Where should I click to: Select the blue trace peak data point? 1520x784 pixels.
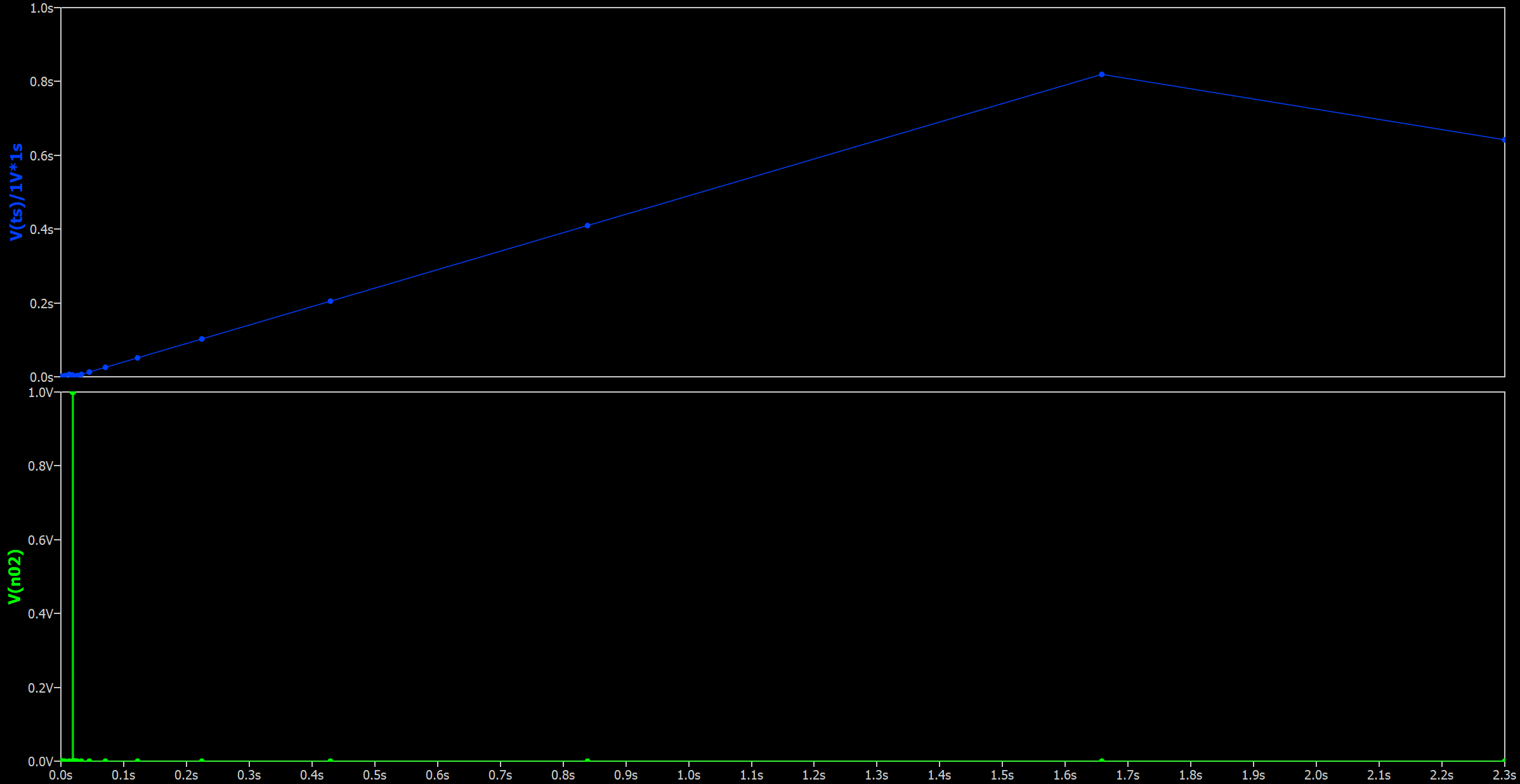pos(1101,74)
